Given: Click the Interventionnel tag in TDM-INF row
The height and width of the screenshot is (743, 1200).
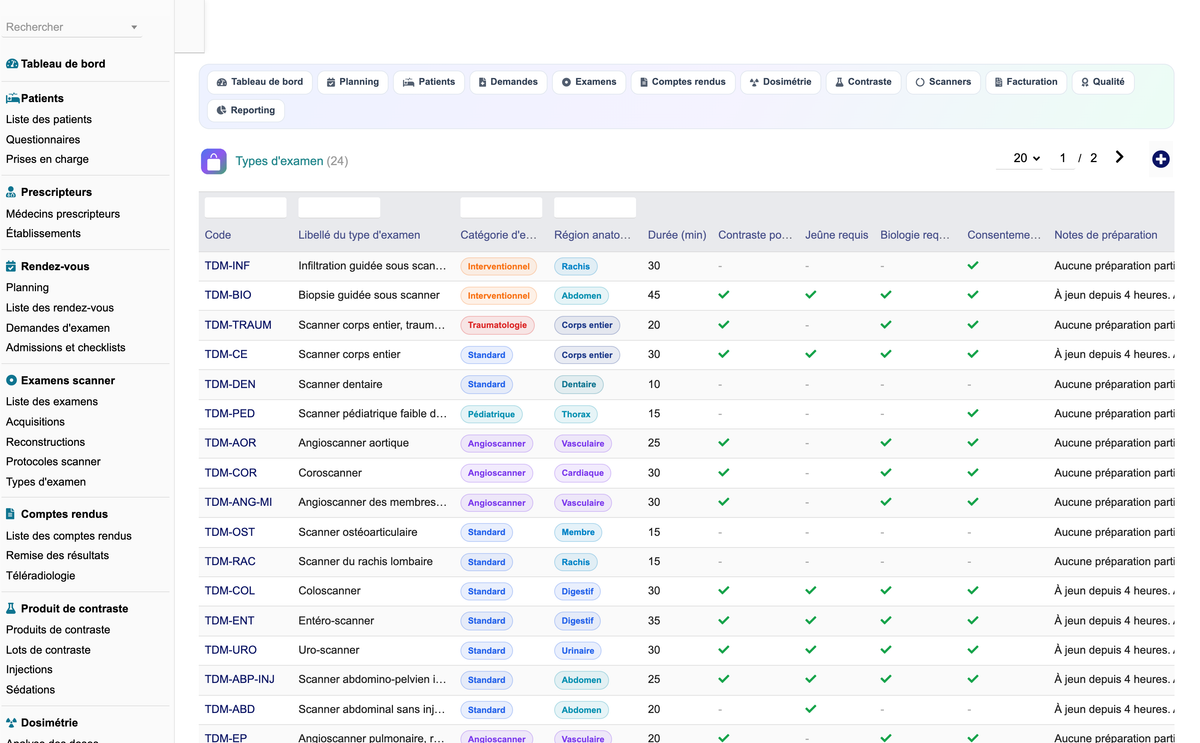Looking at the screenshot, I should 499,267.
